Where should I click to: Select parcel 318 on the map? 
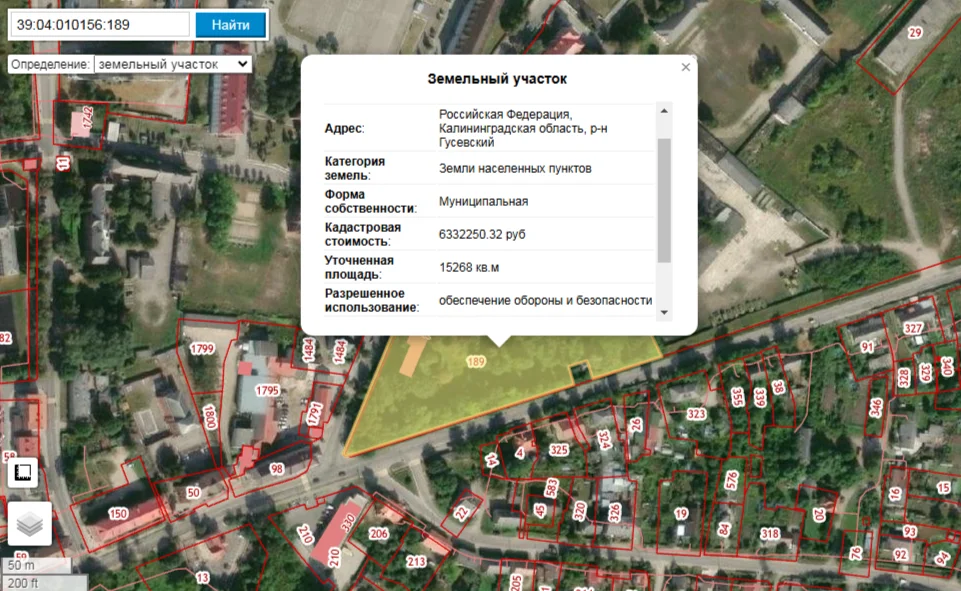pyautogui.click(x=770, y=533)
